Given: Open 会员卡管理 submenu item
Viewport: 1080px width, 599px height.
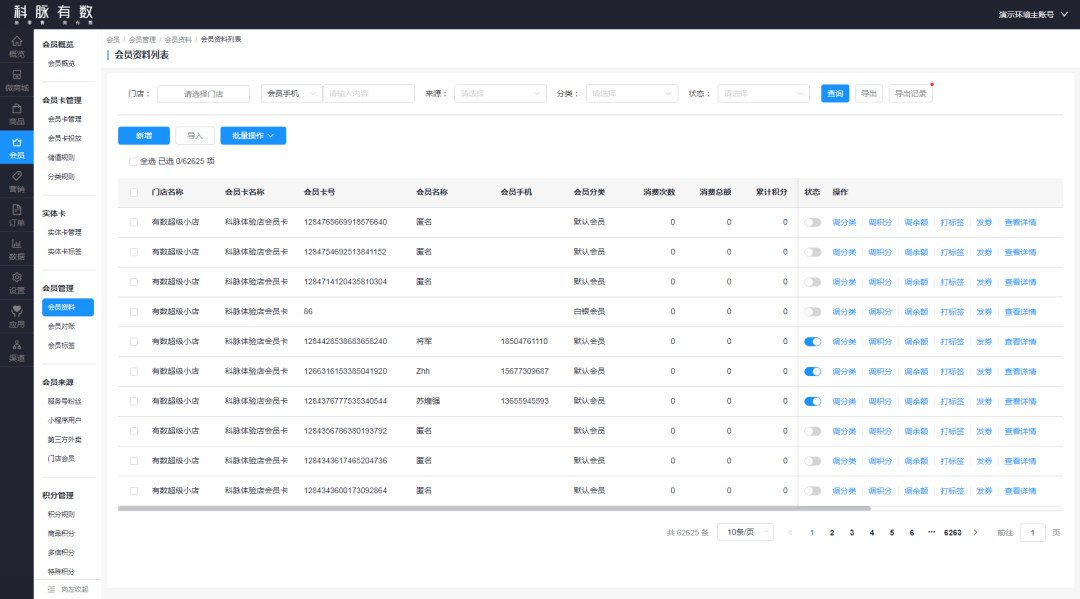Looking at the screenshot, I should point(64,119).
